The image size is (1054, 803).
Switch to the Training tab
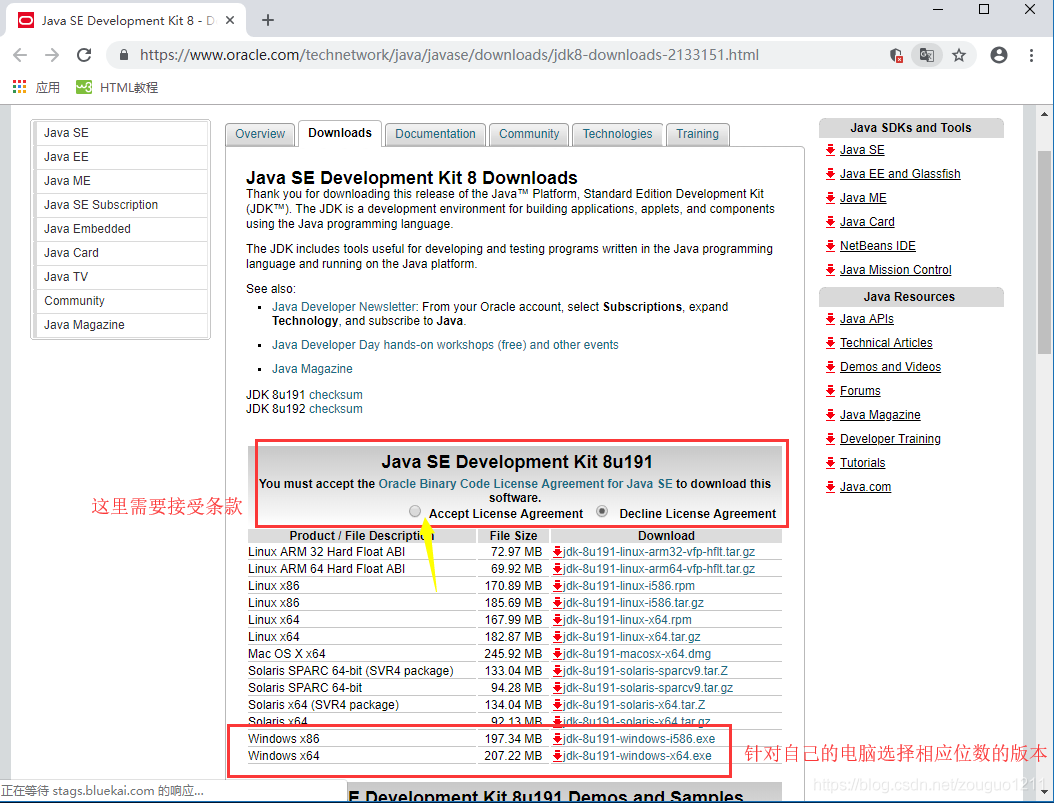click(x=697, y=134)
